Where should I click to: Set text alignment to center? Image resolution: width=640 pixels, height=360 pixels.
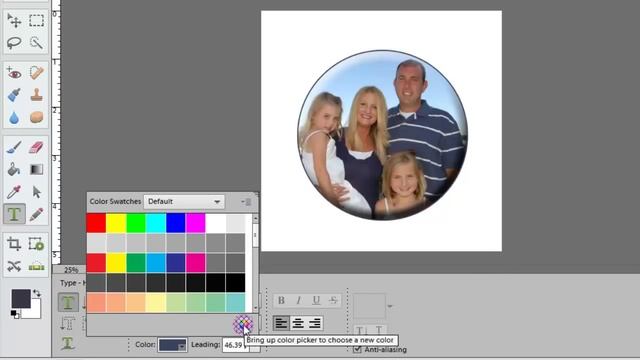[x=298, y=323]
